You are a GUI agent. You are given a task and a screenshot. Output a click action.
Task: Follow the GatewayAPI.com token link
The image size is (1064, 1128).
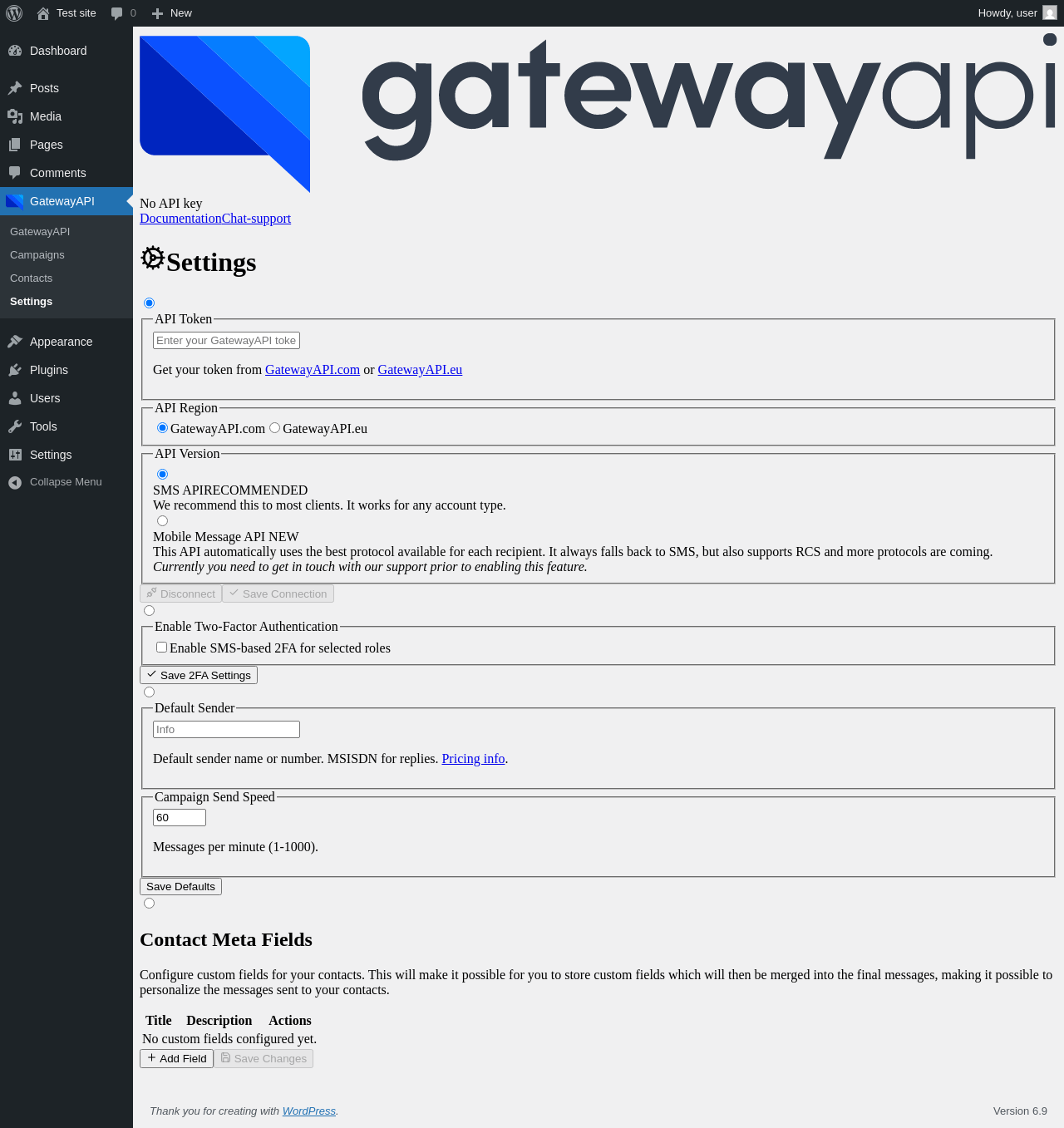click(313, 370)
